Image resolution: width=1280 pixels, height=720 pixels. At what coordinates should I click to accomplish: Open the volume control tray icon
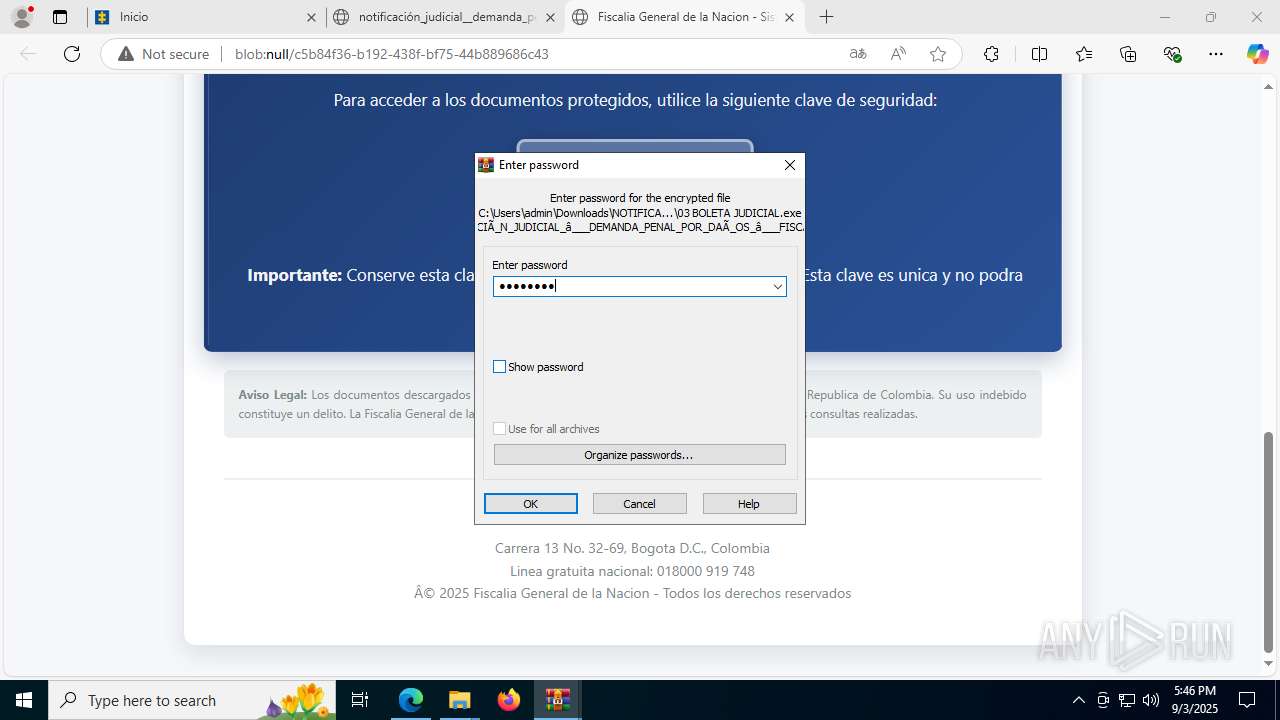coord(1151,700)
